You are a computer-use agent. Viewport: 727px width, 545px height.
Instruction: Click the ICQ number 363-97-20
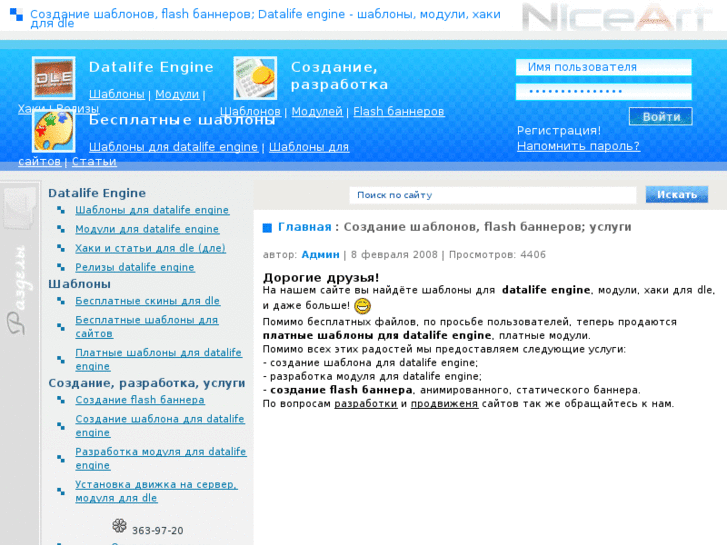point(158,531)
